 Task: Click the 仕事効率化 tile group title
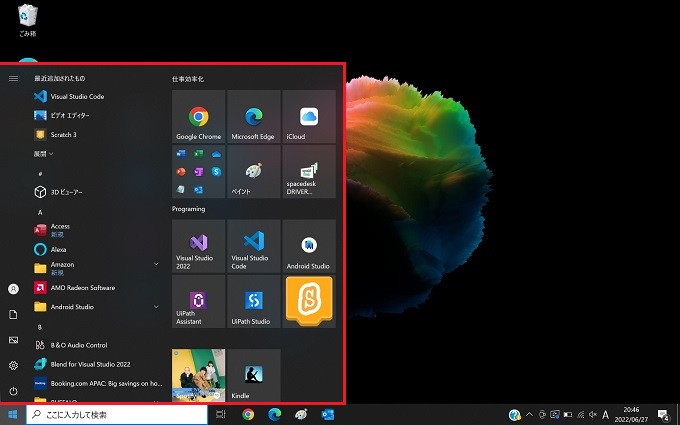188,79
